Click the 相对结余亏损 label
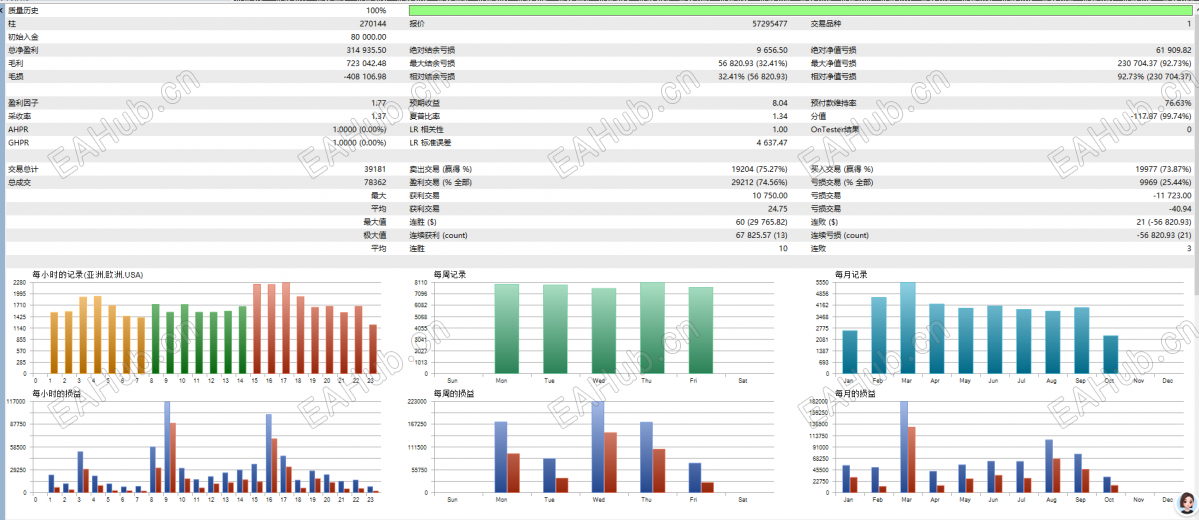1199x520 pixels. [432, 76]
